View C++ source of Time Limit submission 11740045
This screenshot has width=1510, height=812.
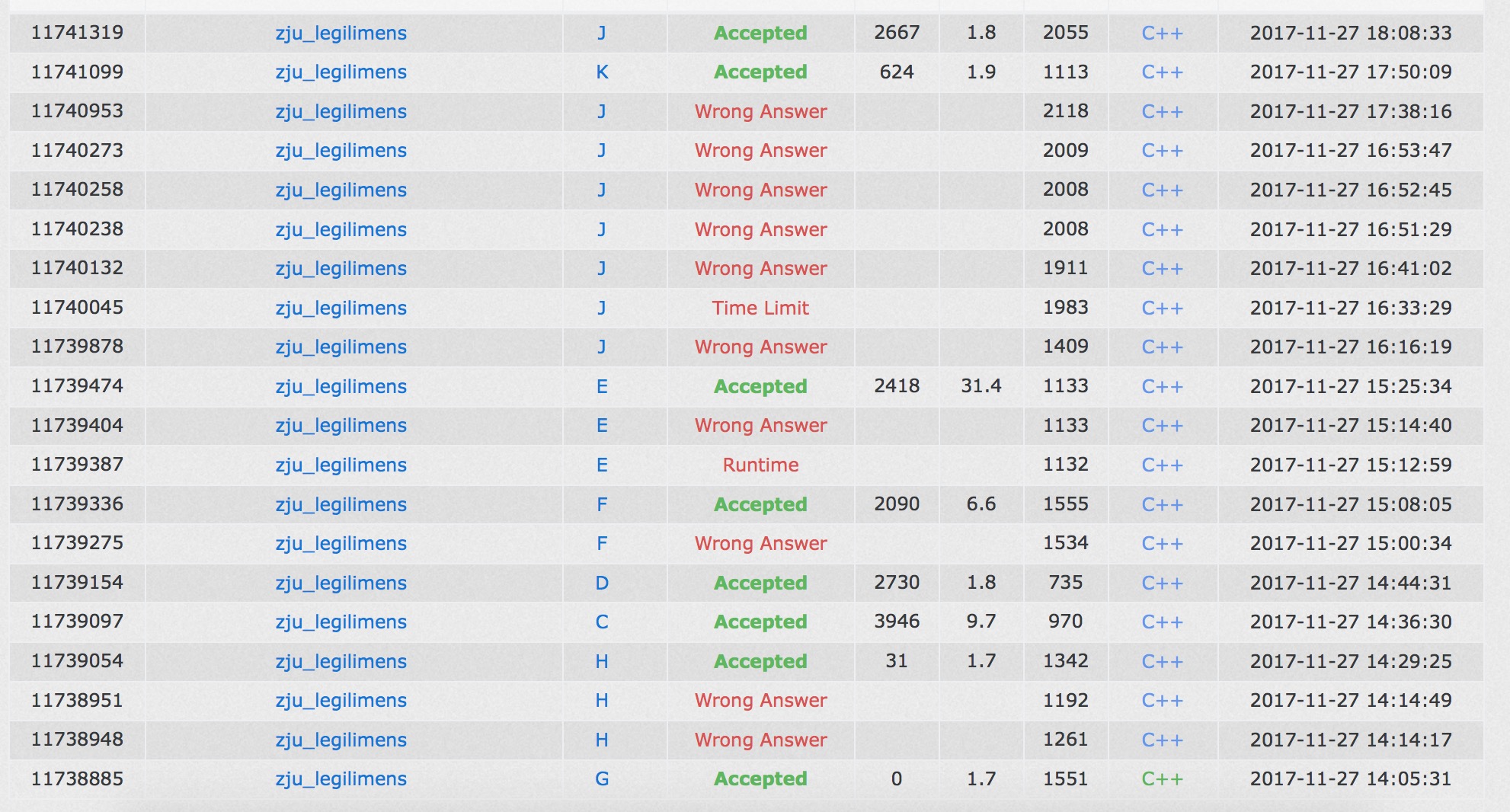point(1162,308)
